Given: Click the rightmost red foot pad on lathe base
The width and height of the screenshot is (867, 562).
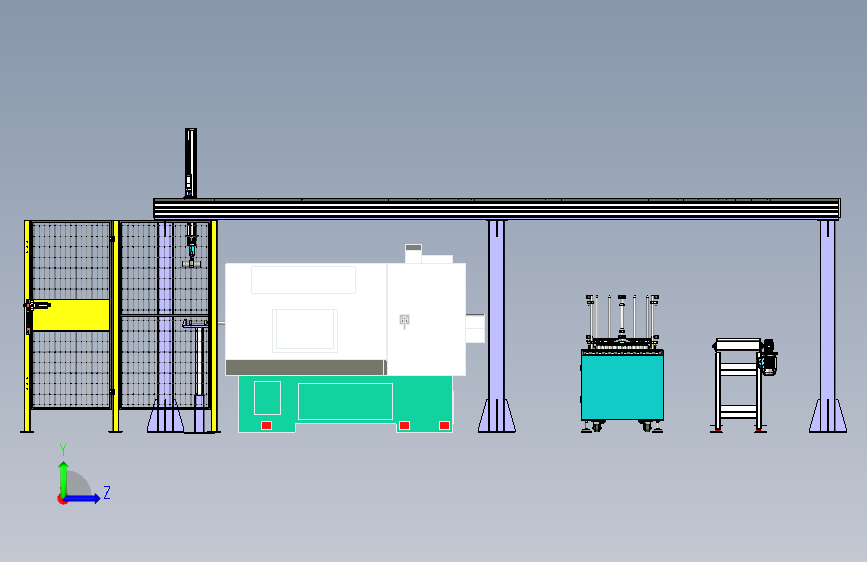Looking at the screenshot, I should (444, 425).
